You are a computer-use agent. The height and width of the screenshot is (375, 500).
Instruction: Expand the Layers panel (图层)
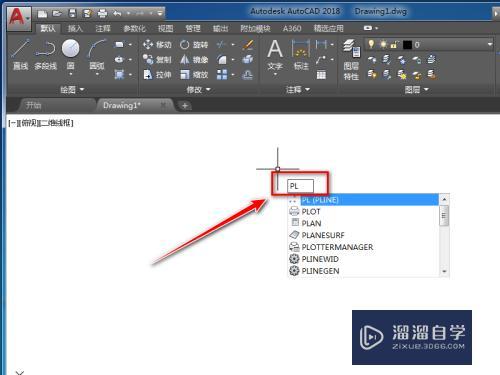[416, 90]
